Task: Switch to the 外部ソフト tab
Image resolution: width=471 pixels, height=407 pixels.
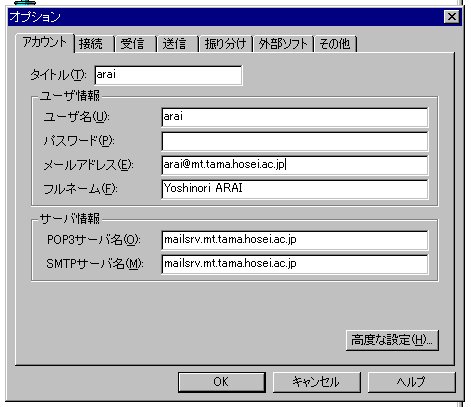Action: (283, 44)
